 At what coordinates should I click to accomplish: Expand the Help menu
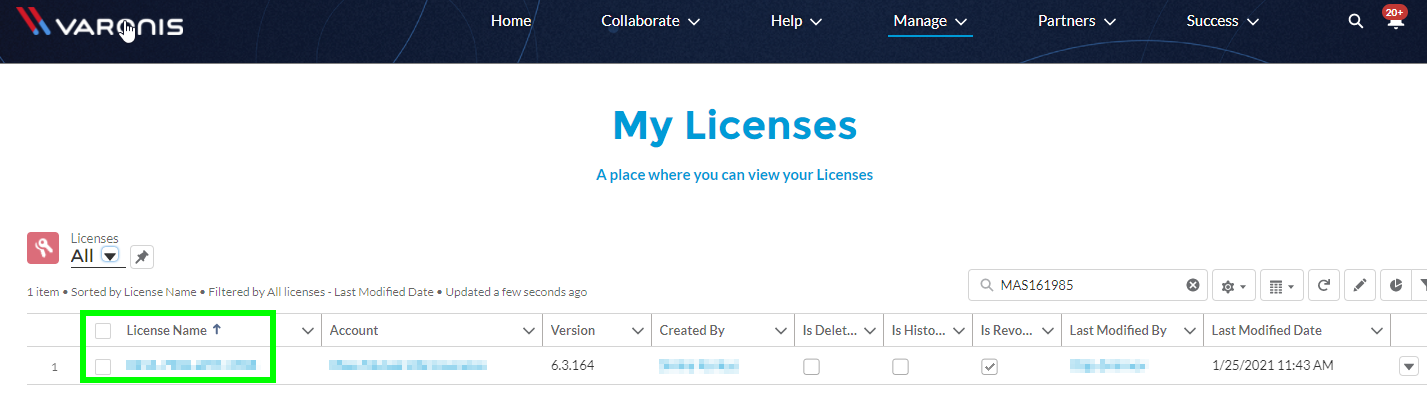pos(796,21)
